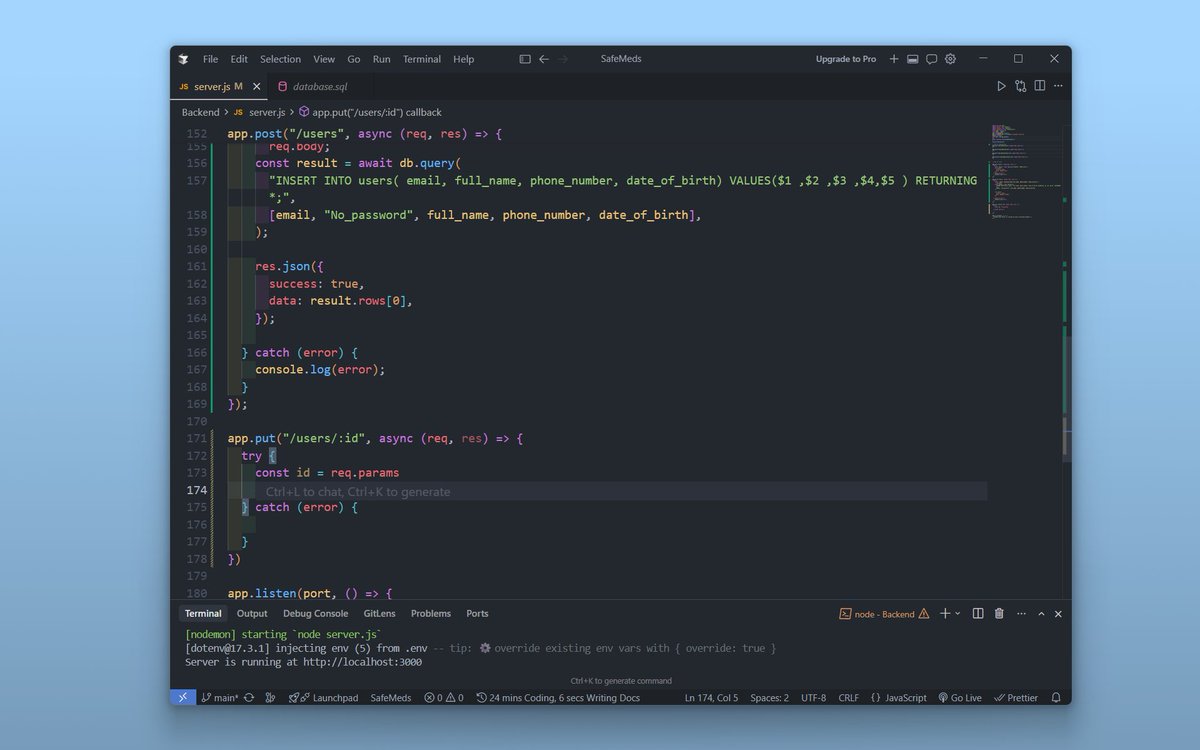Go forward with the right arrow
The height and width of the screenshot is (750, 1200).
(x=563, y=59)
